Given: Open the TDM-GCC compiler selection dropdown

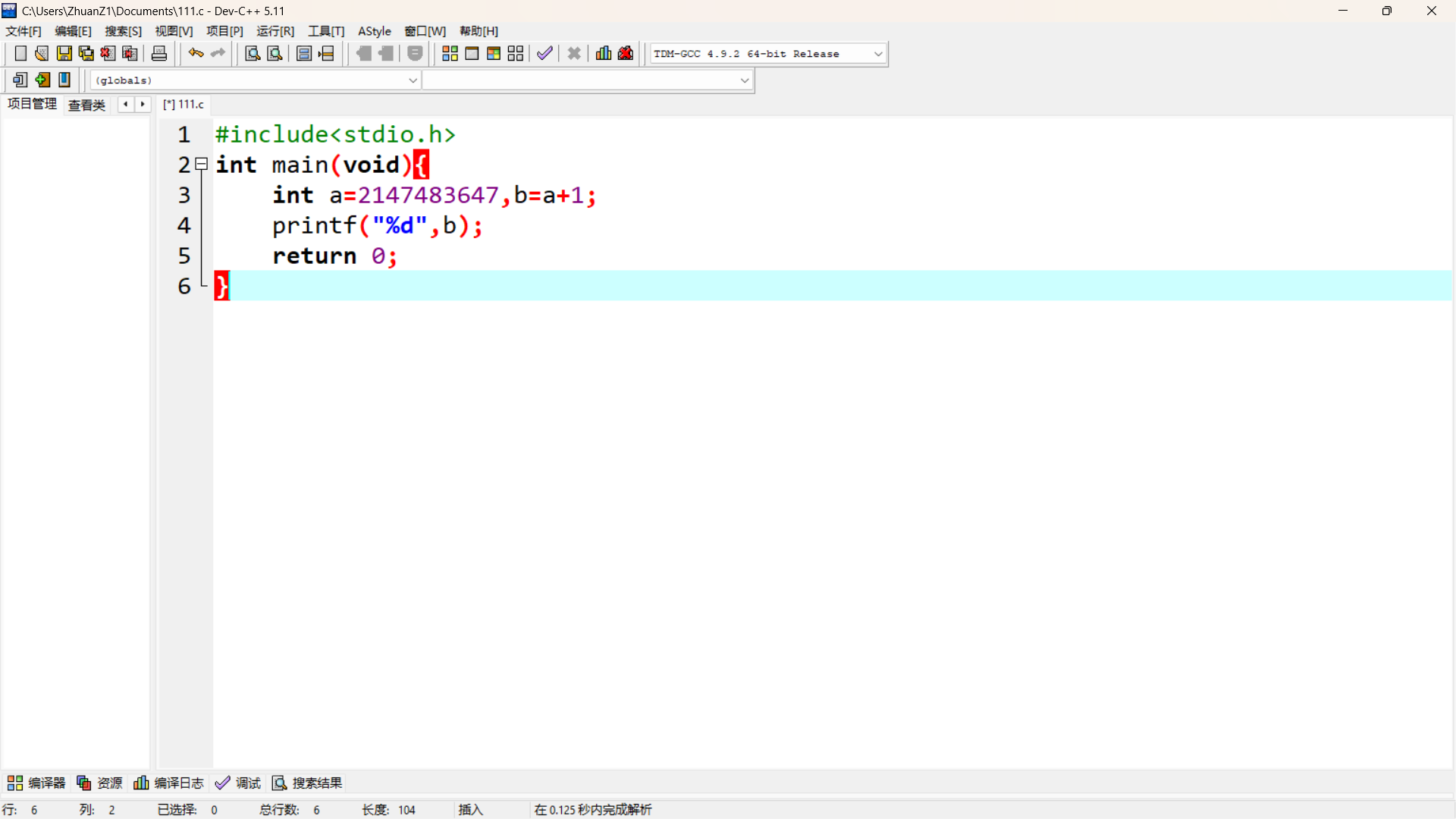Looking at the screenshot, I should pos(878,54).
